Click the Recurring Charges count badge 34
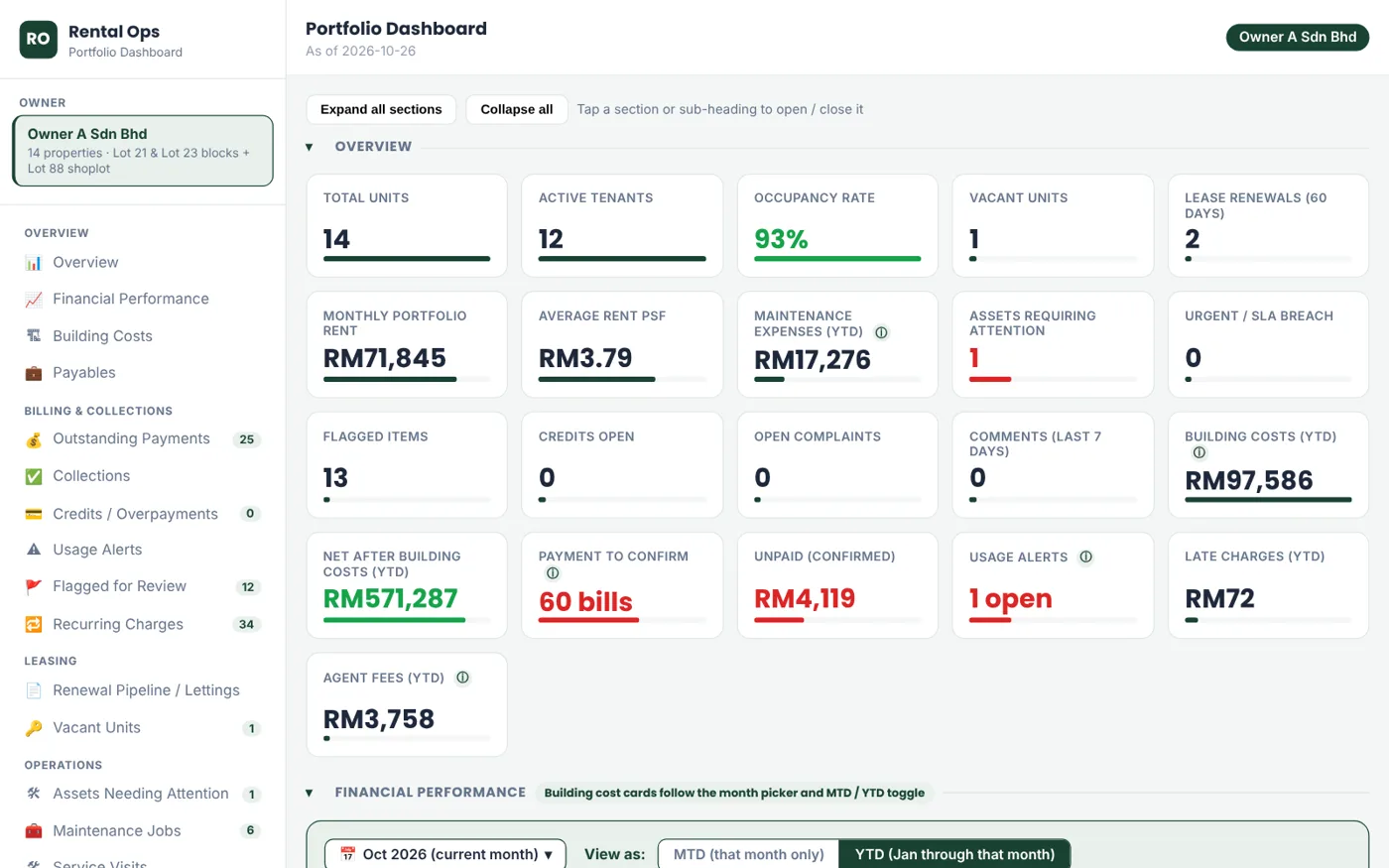The image size is (1389, 868). click(x=247, y=625)
